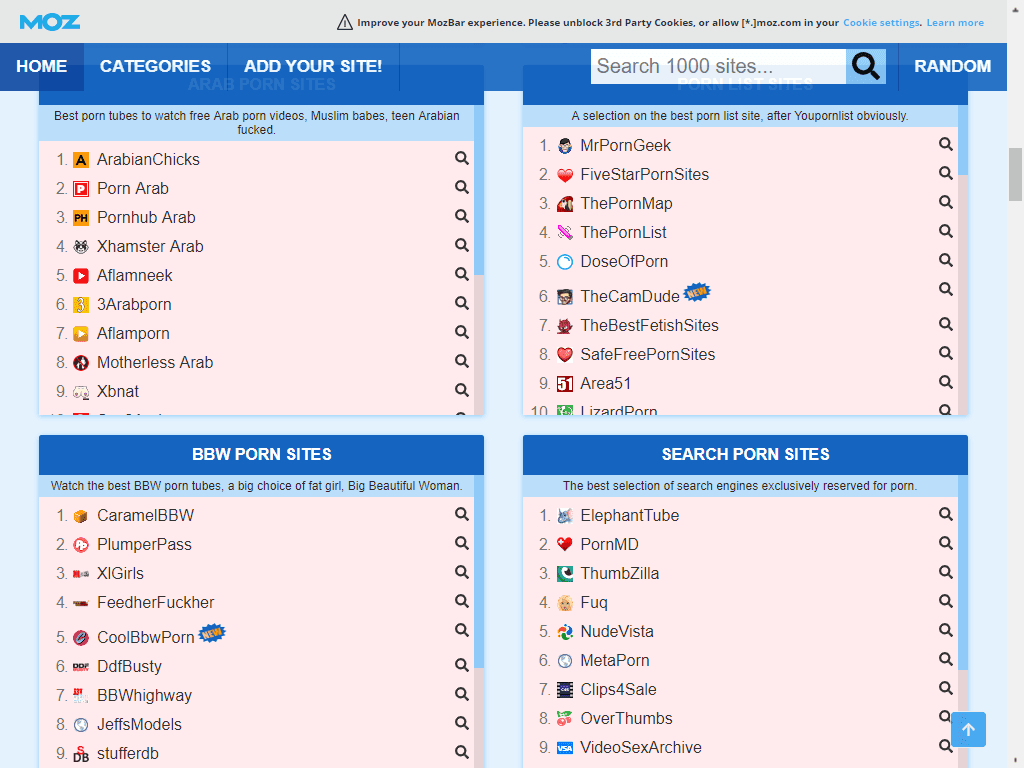Image resolution: width=1024 pixels, height=768 pixels.
Task: Click the magnifier icon next to CaramelBBW
Action: [462, 514]
